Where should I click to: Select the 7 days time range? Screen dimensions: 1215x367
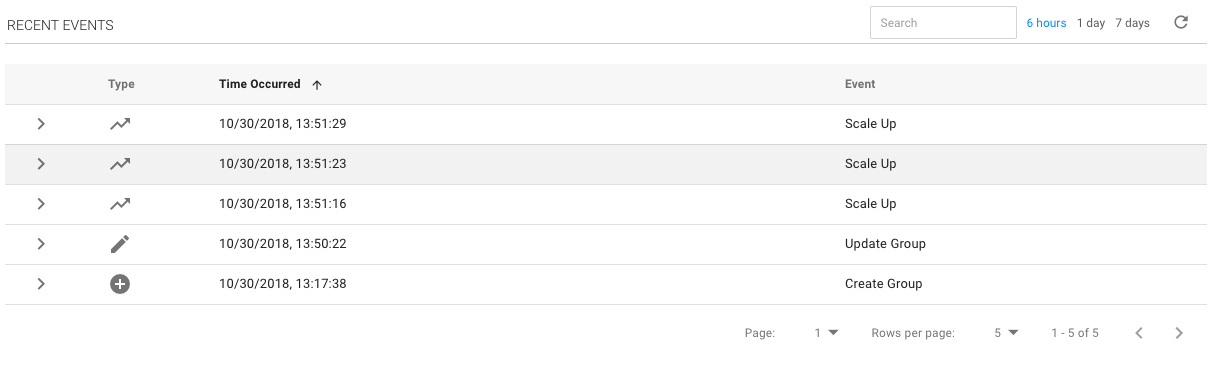point(1133,23)
